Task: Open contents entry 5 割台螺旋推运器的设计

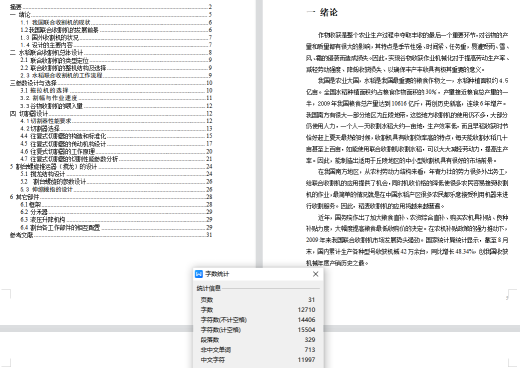Action: click(x=111, y=166)
